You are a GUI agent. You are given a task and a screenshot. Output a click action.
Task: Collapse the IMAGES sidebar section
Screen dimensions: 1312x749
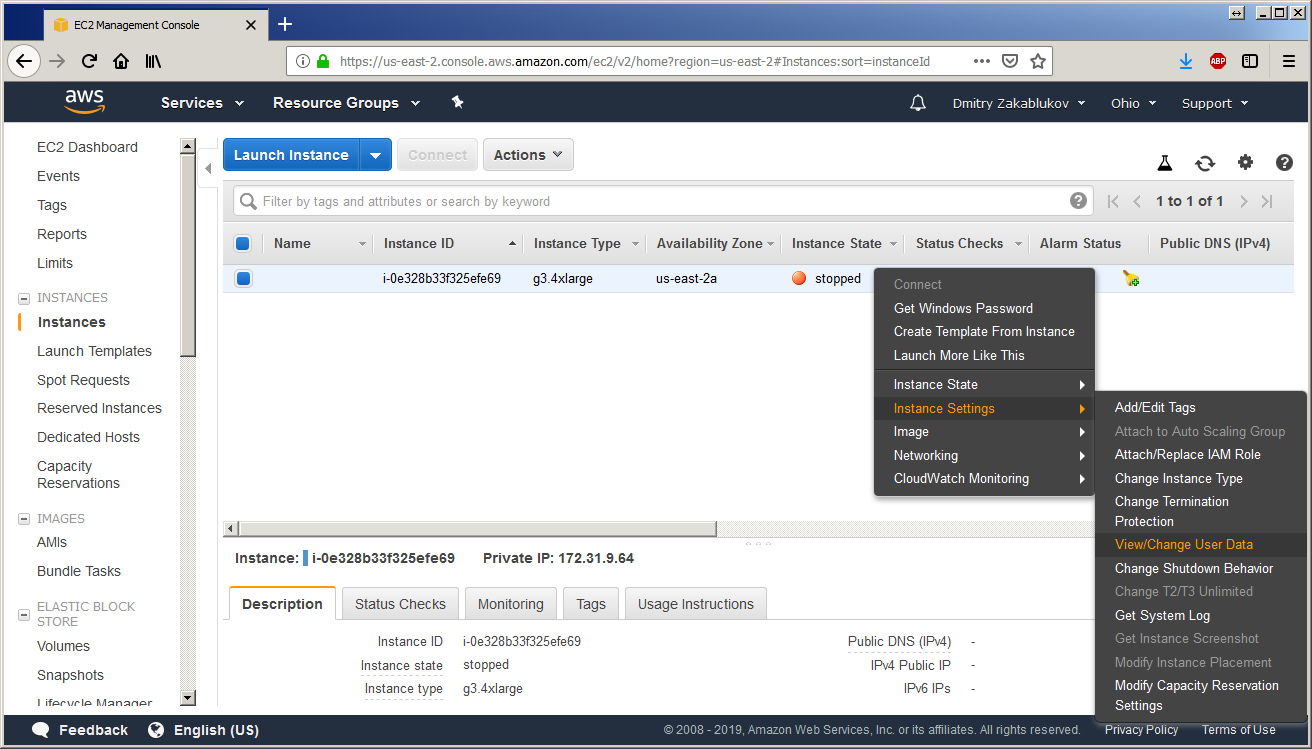[25, 519]
